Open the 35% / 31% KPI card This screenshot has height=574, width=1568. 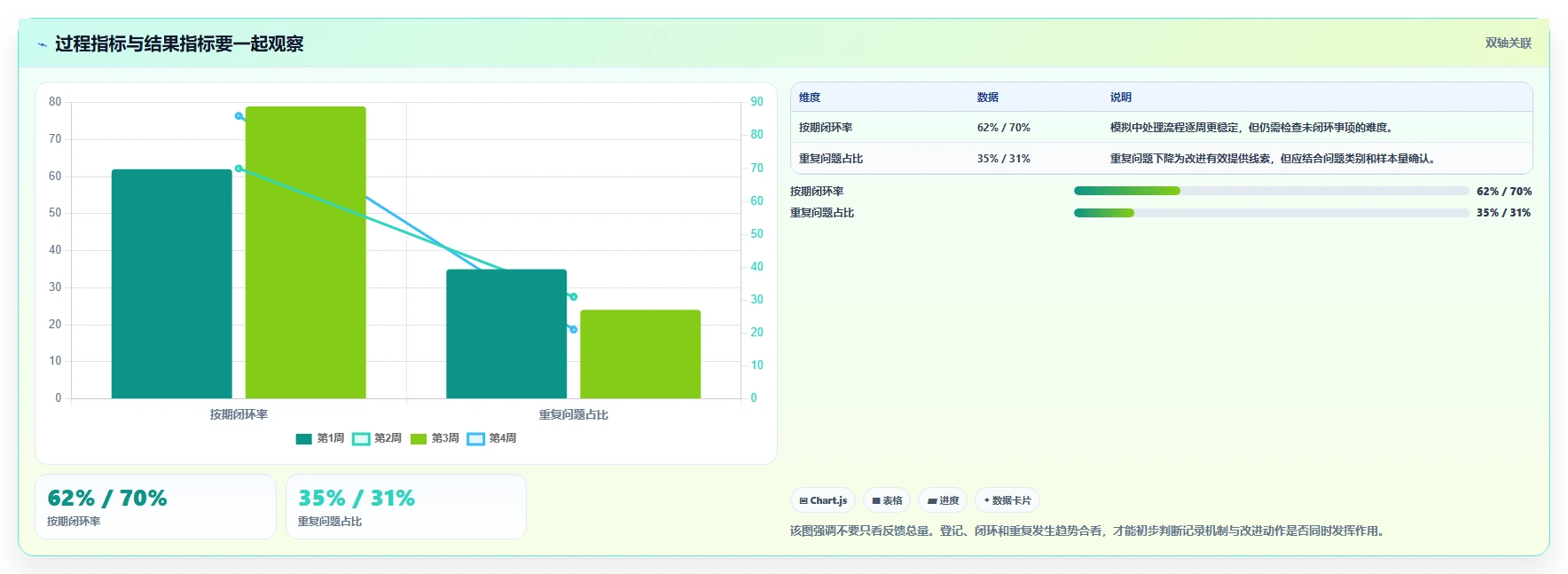pyautogui.click(x=406, y=507)
